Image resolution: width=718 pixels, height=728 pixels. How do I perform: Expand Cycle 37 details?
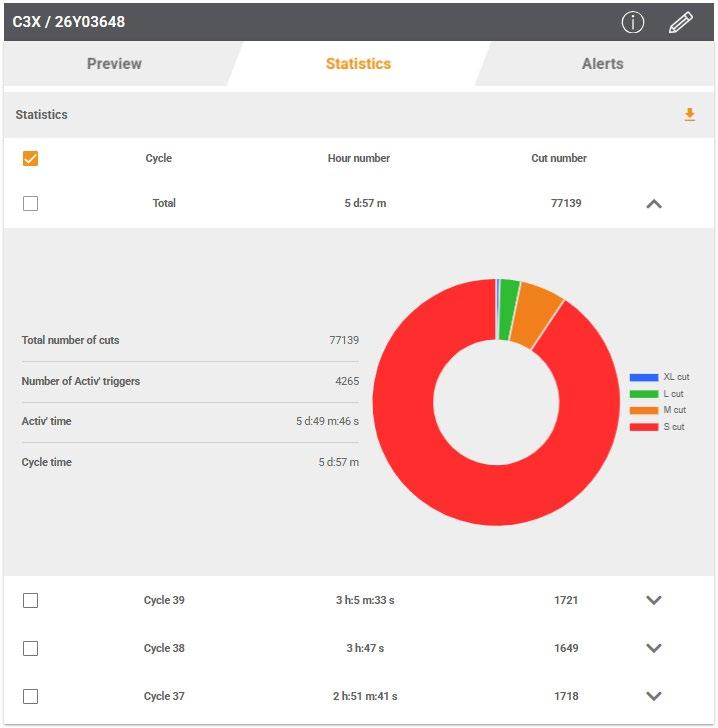point(654,696)
